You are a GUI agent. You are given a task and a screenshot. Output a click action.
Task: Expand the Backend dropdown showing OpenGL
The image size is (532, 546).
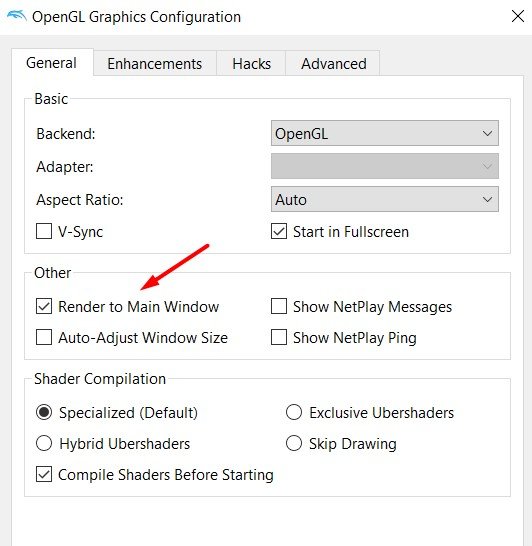pos(385,133)
